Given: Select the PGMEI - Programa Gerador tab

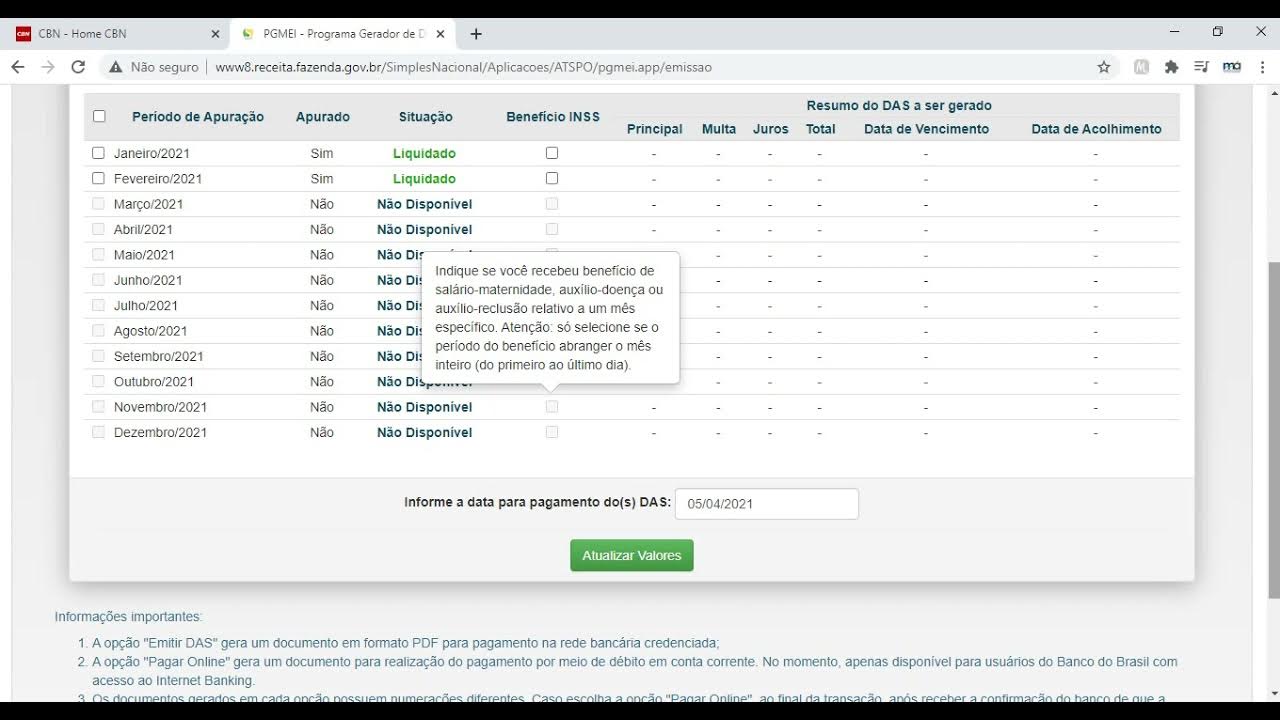Looking at the screenshot, I should coord(343,34).
